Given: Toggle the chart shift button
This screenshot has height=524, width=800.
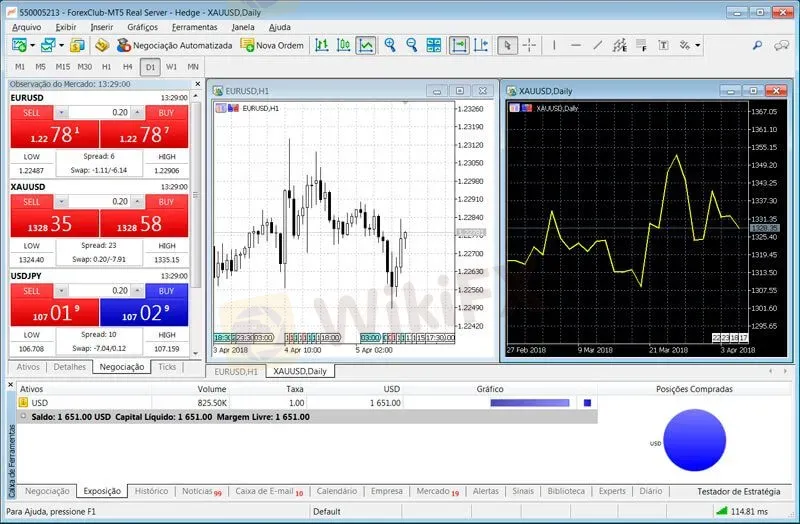Looking at the screenshot, I should [482, 45].
